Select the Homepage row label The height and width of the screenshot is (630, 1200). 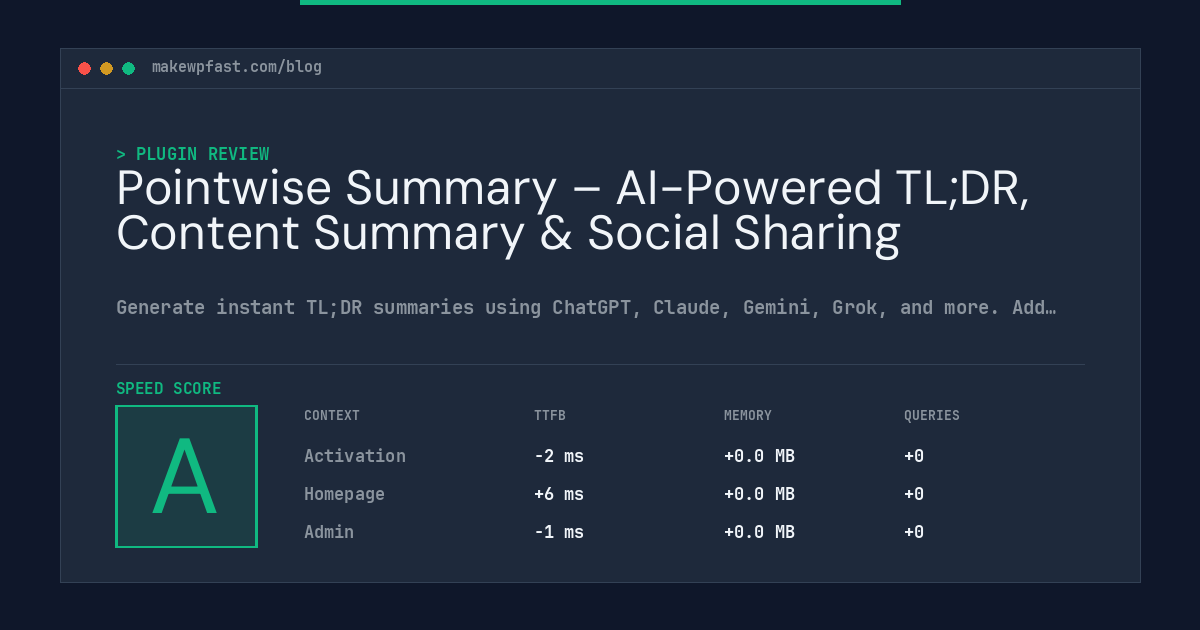(344, 494)
